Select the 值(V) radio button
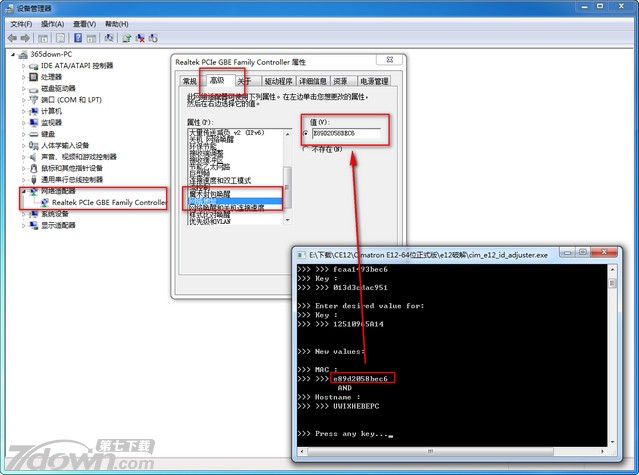 click(x=306, y=133)
